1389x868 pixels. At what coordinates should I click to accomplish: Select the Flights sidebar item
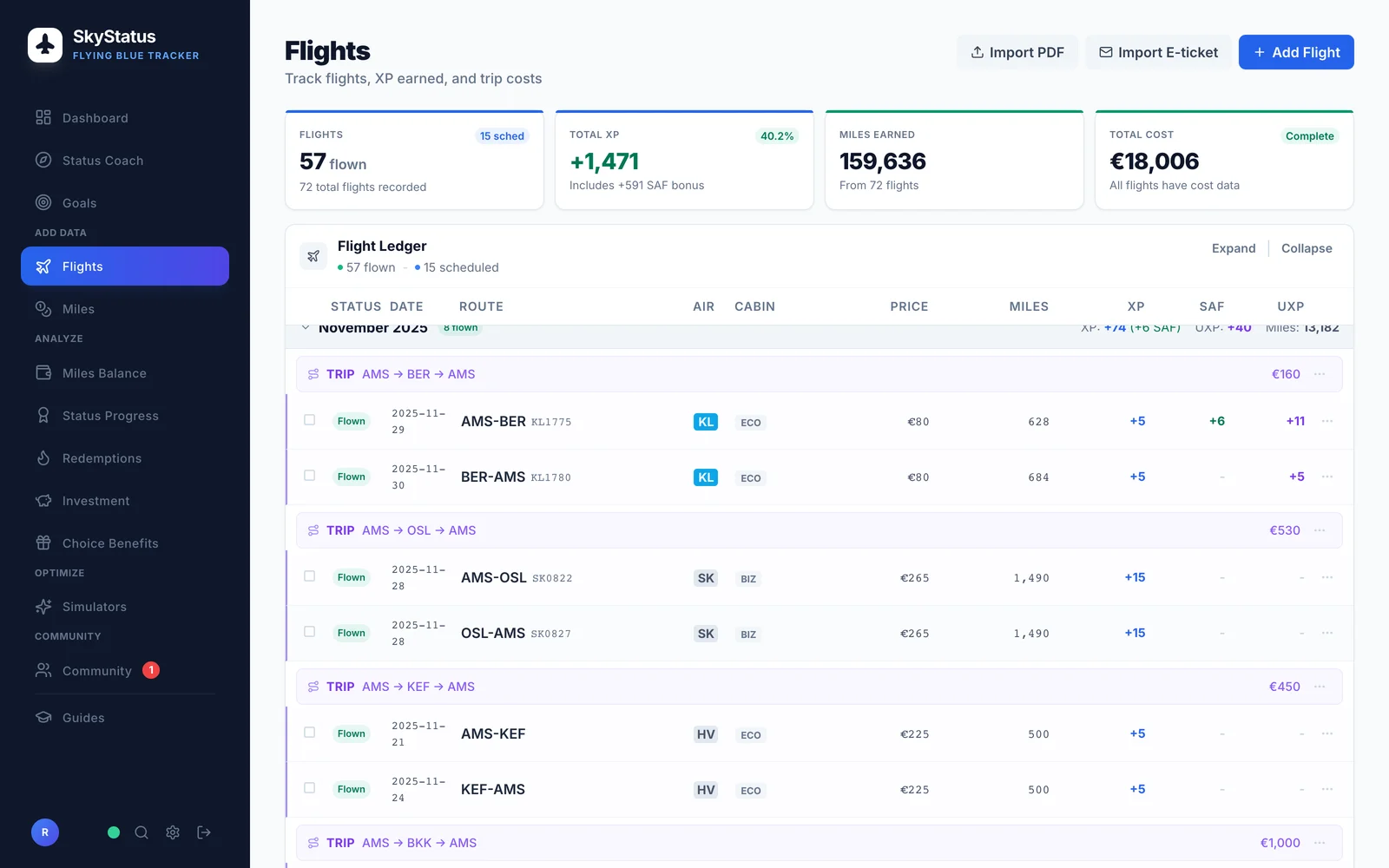point(125,266)
